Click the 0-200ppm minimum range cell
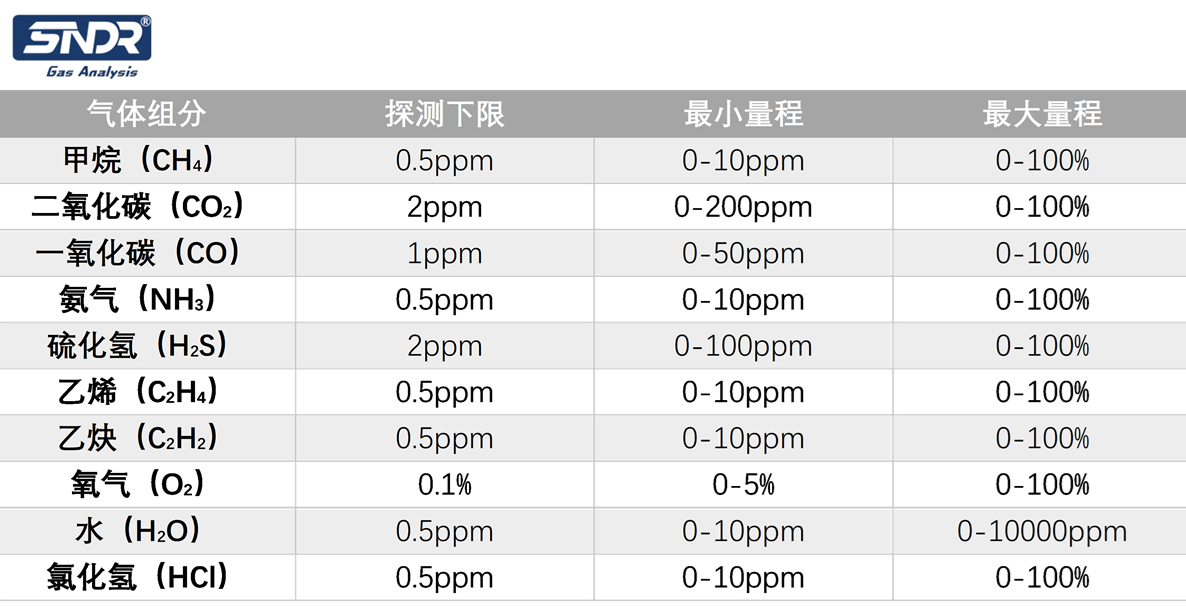The width and height of the screenshot is (1186, 606). pos(743,207)
